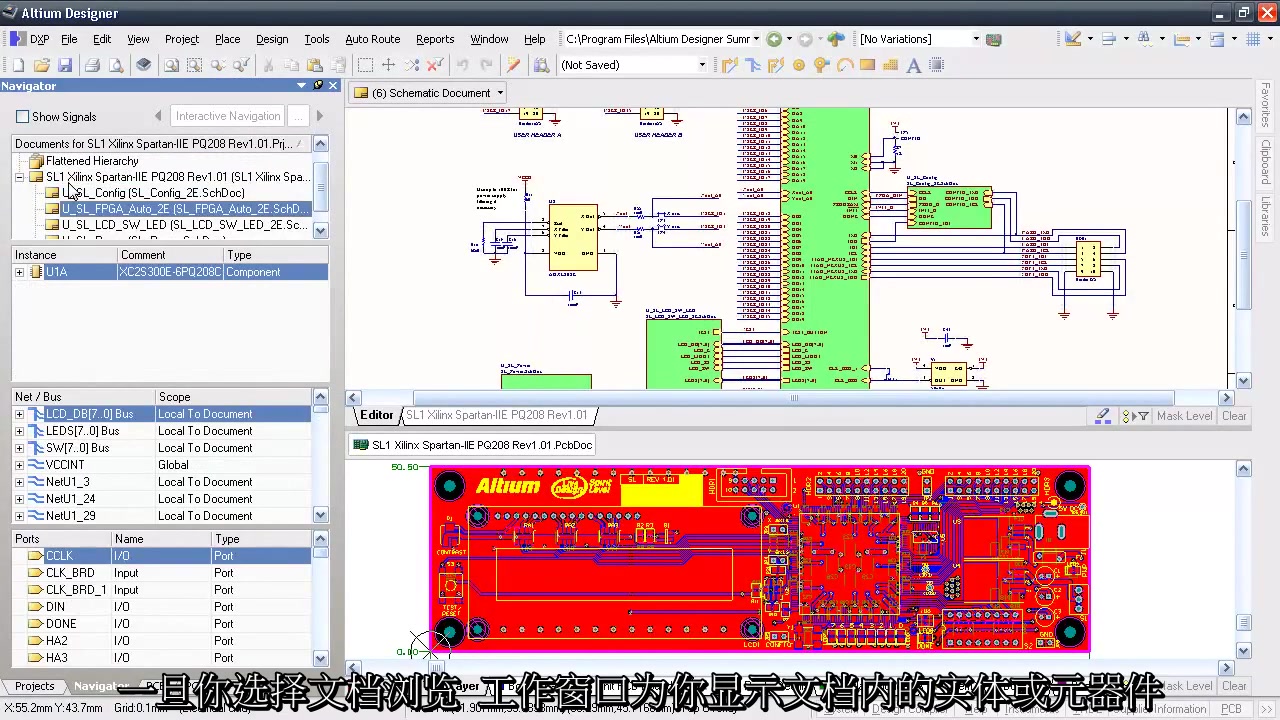Select the Place Pad tool icon
Screen dimensions: 1280x720
point(798,65)
